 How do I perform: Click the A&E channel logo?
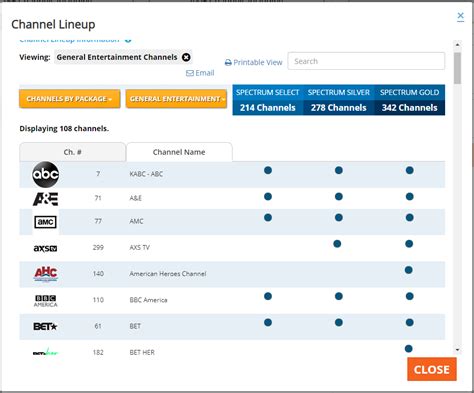pos(45,199)
